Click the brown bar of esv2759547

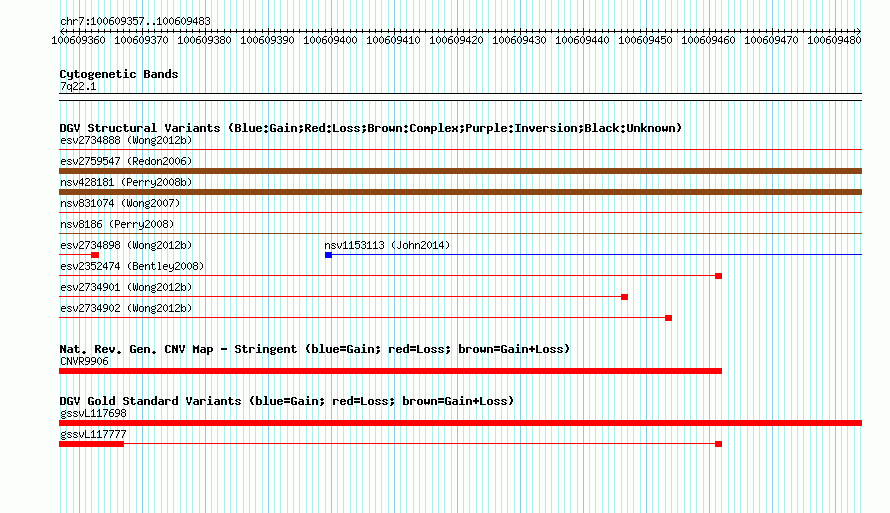(460, 171)
